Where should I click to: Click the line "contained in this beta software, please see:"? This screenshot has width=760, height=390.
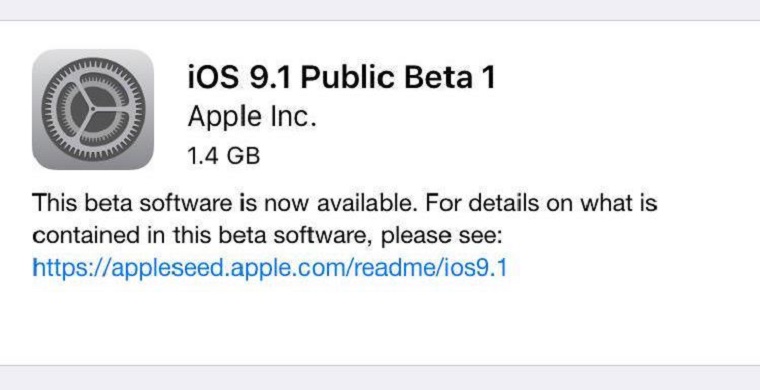[269, 236]
